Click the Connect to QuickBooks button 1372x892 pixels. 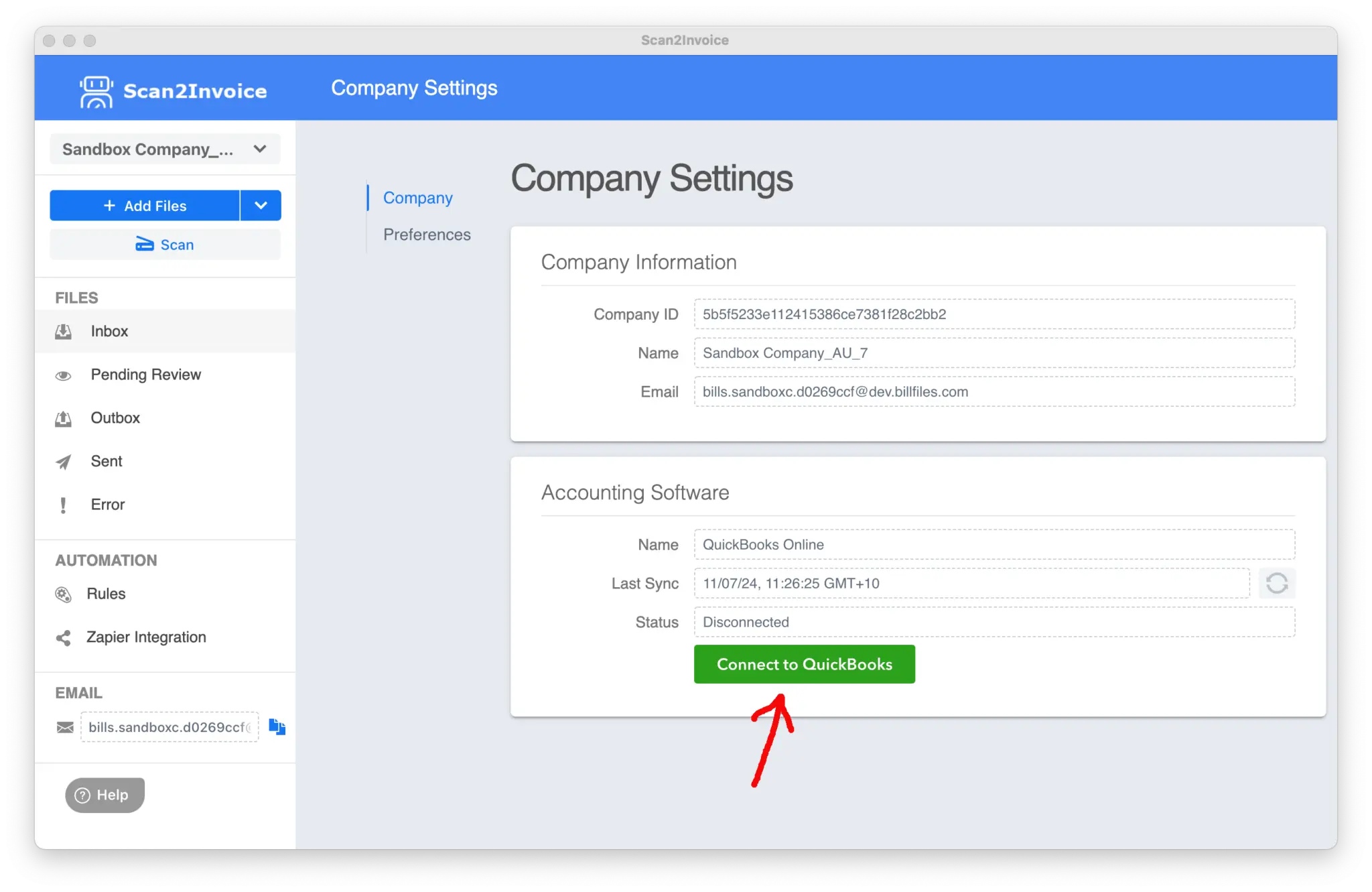tap(805, 664)
